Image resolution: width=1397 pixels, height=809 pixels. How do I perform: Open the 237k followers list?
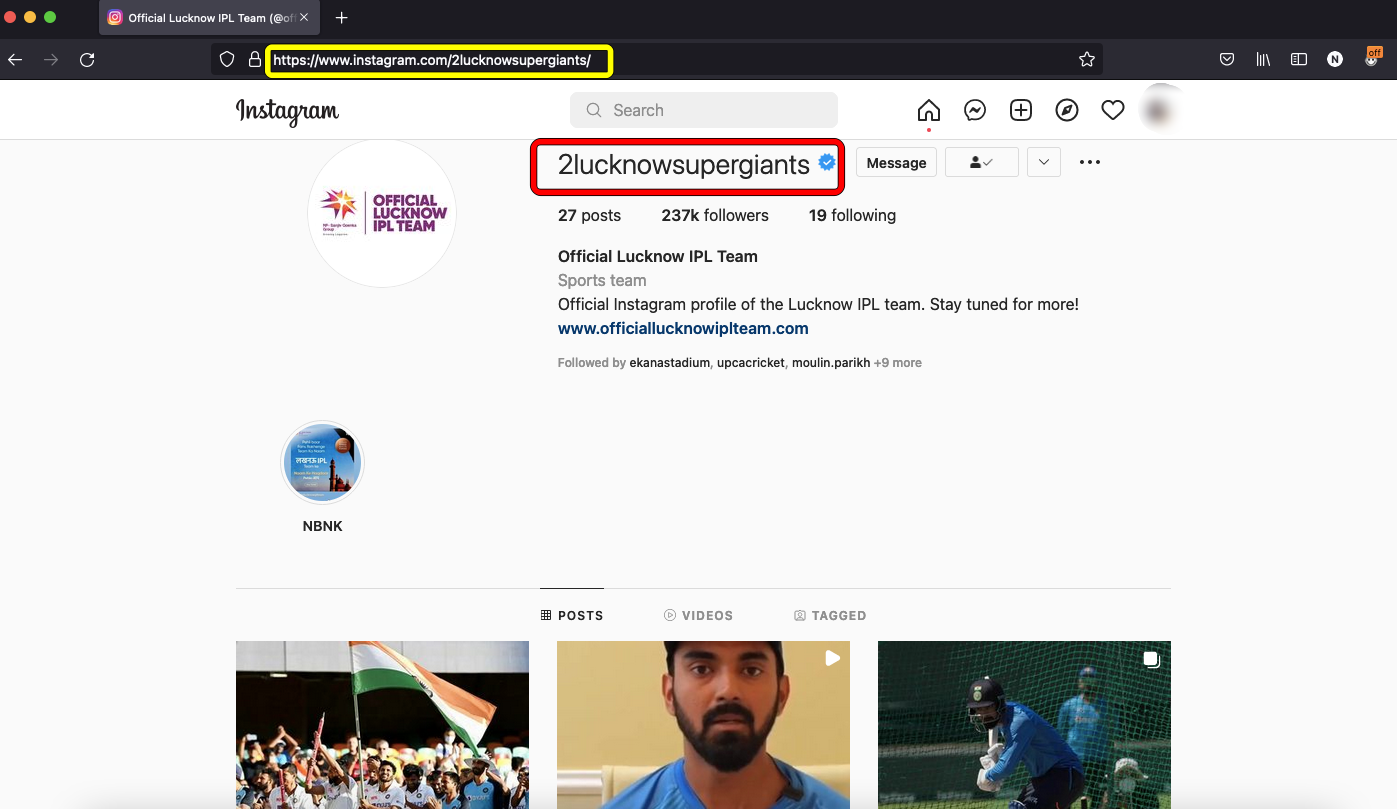715,215
